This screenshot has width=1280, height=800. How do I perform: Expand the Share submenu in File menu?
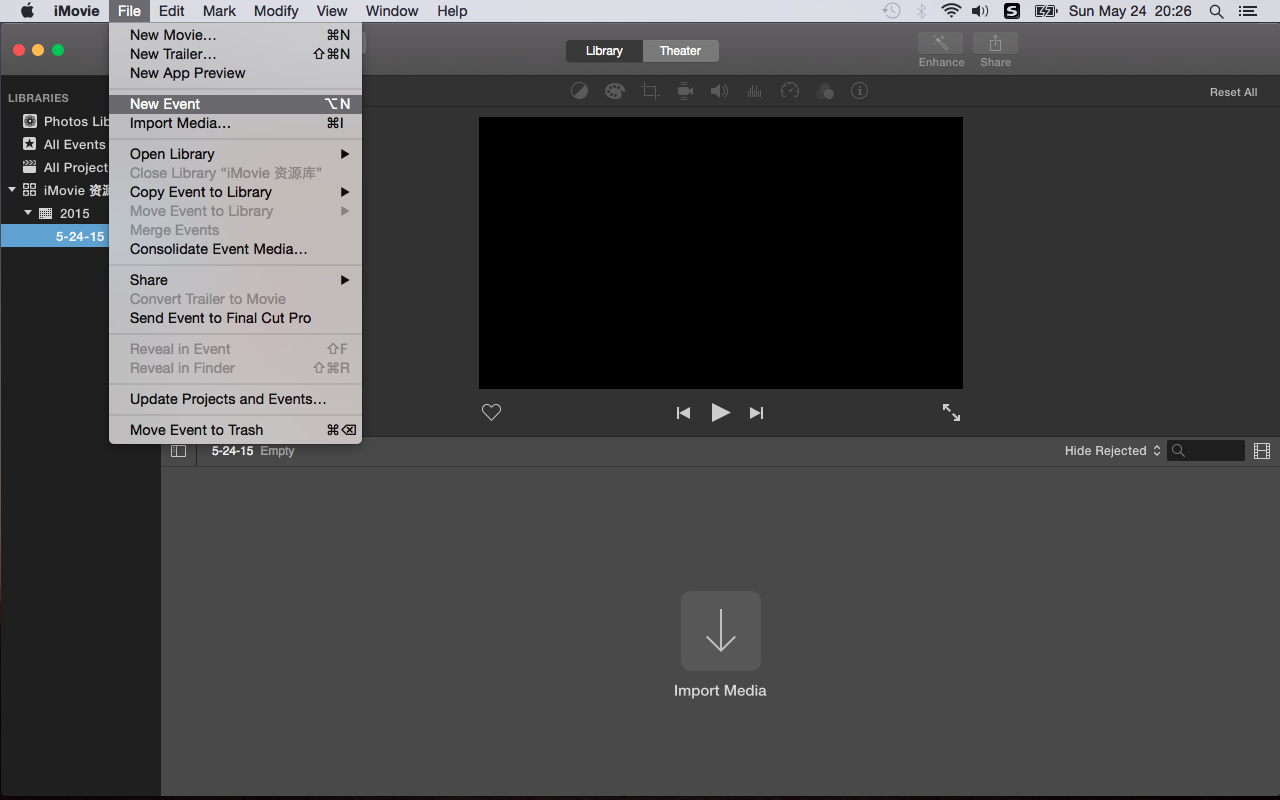(x=235, y=280)
